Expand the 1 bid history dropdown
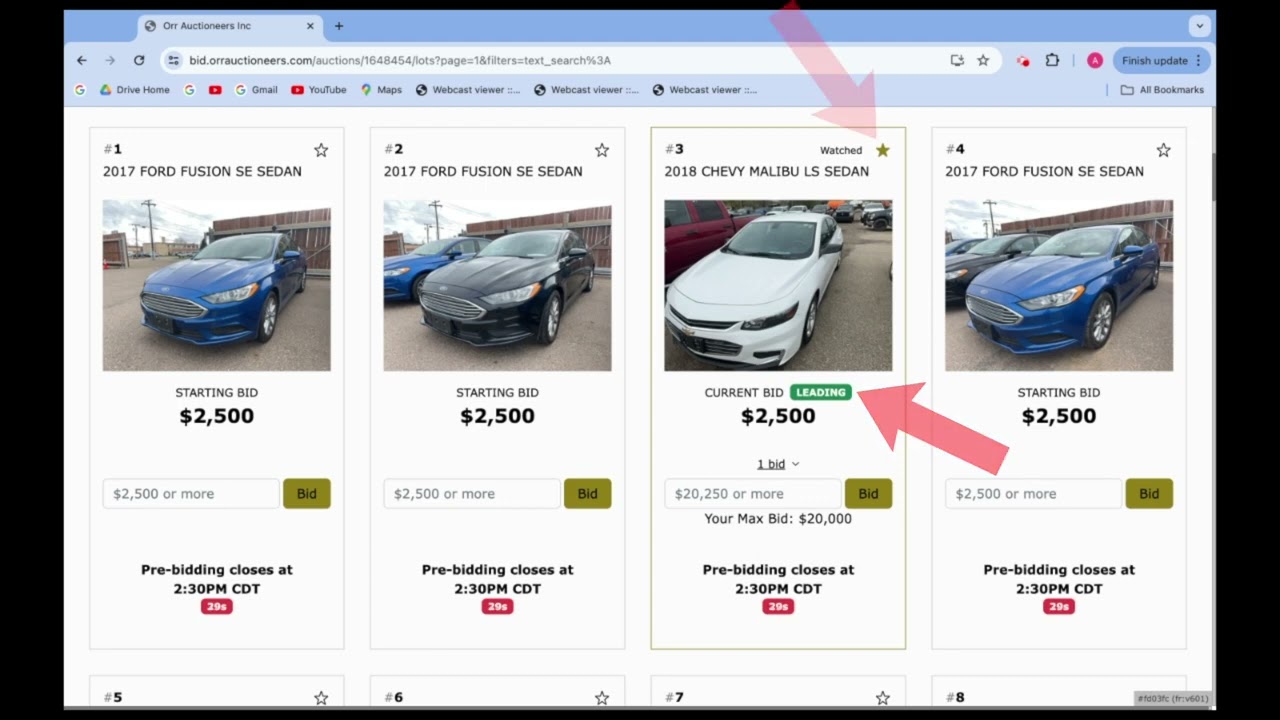The height and width of the screenshot is (720, 1280). click(778, 464)
